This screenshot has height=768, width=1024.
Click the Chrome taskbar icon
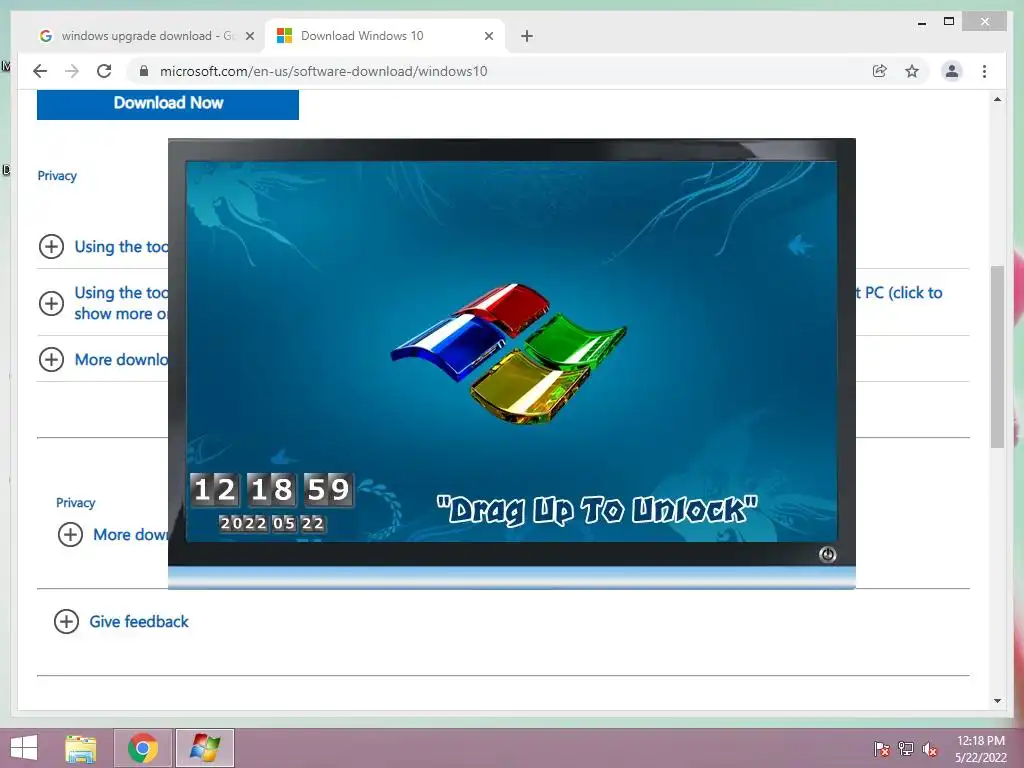(x=143, y=748)
